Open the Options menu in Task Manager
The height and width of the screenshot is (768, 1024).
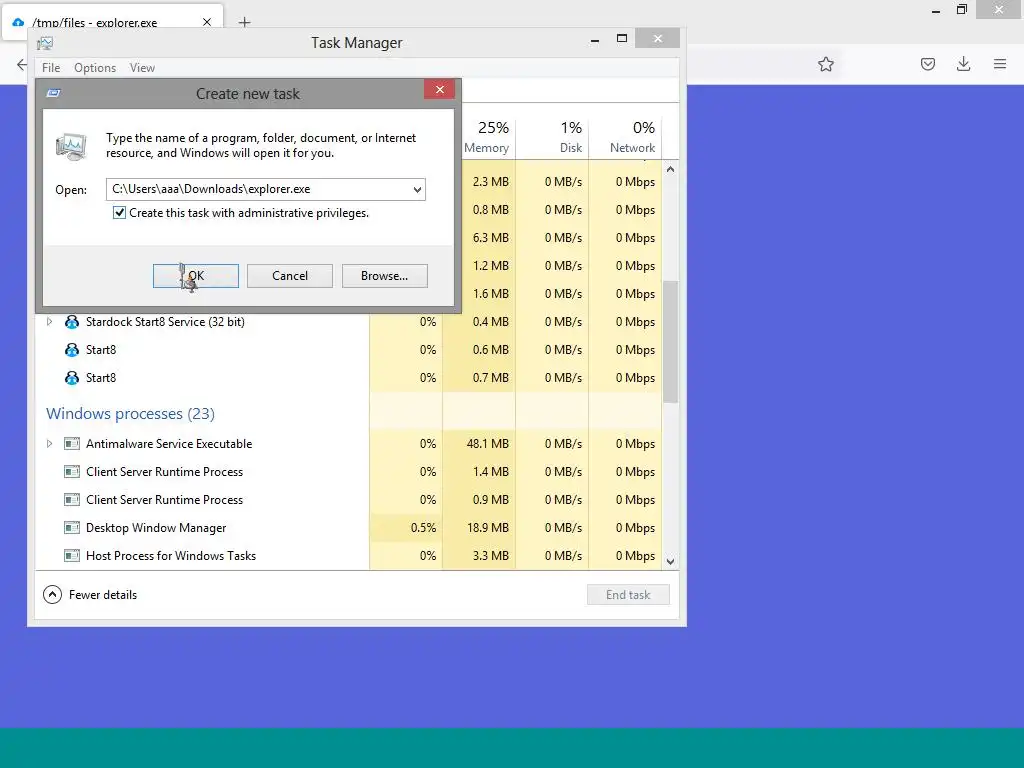point(95,68)
